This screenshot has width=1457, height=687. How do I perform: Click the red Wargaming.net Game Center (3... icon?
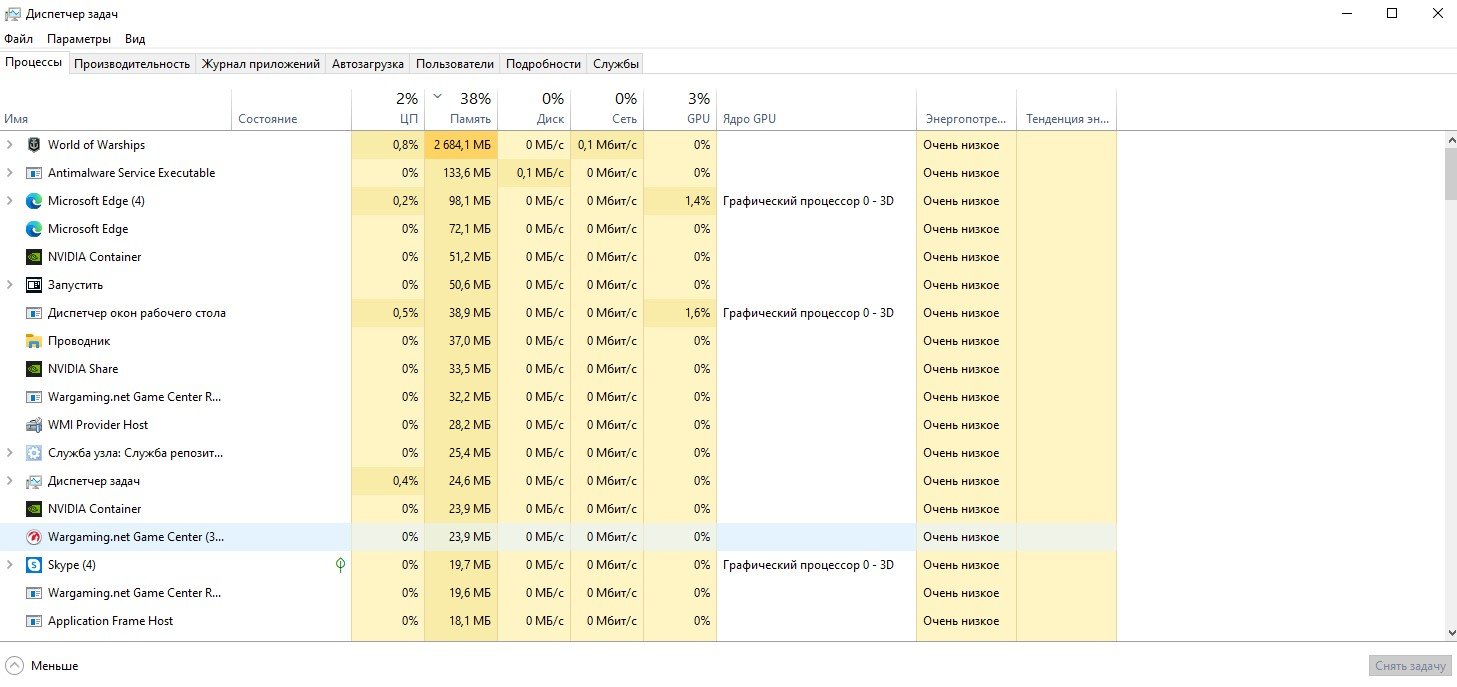pyautogui.click(x=33, y=537)
